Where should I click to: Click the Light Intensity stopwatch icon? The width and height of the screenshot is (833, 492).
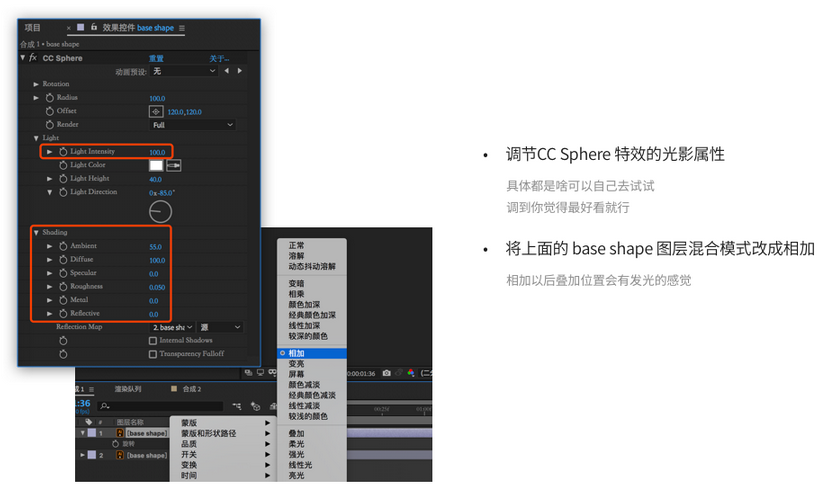[x=61, y=152]
